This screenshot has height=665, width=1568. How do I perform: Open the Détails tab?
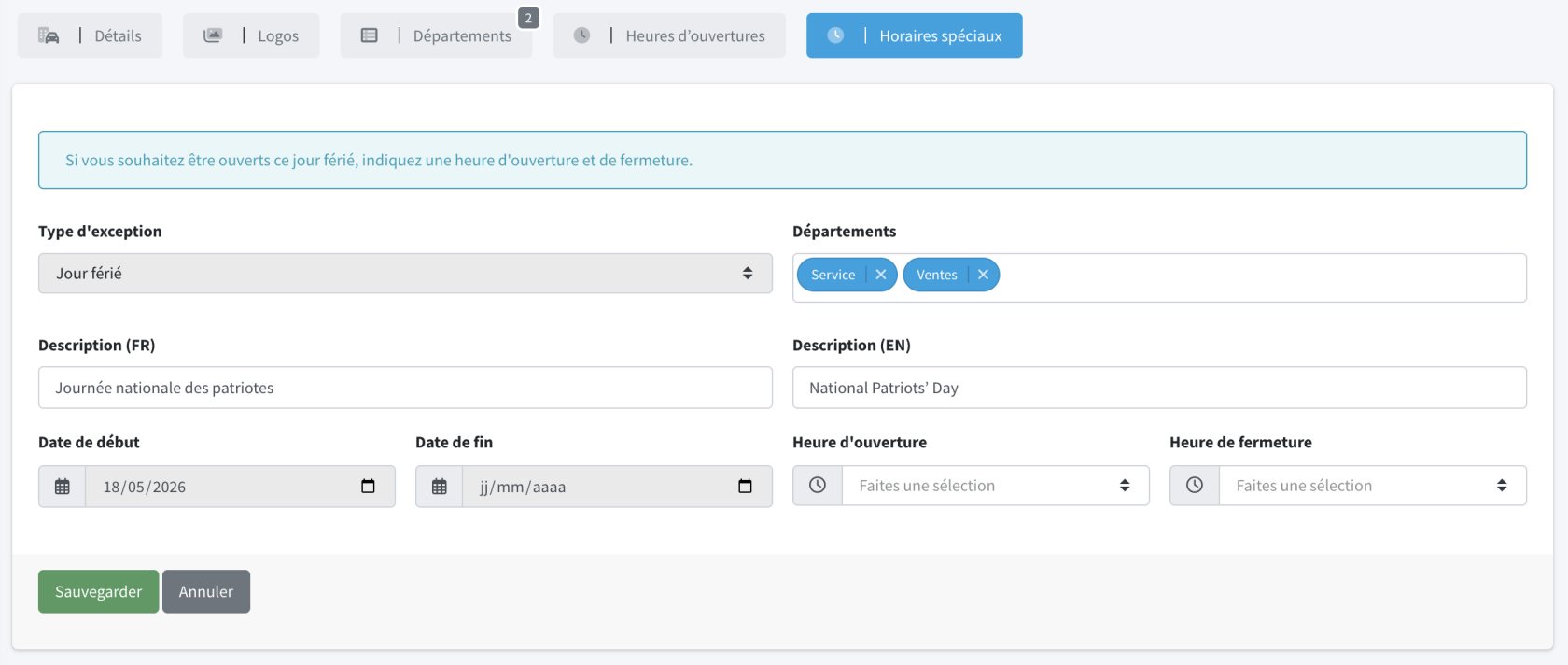tap(90, 35)
